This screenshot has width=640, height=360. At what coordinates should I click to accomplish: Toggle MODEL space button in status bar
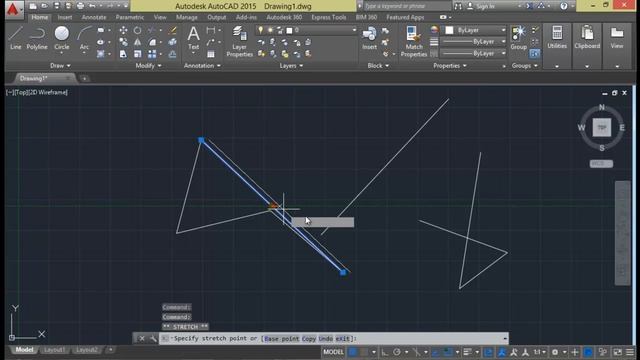[x=333, y=352]
